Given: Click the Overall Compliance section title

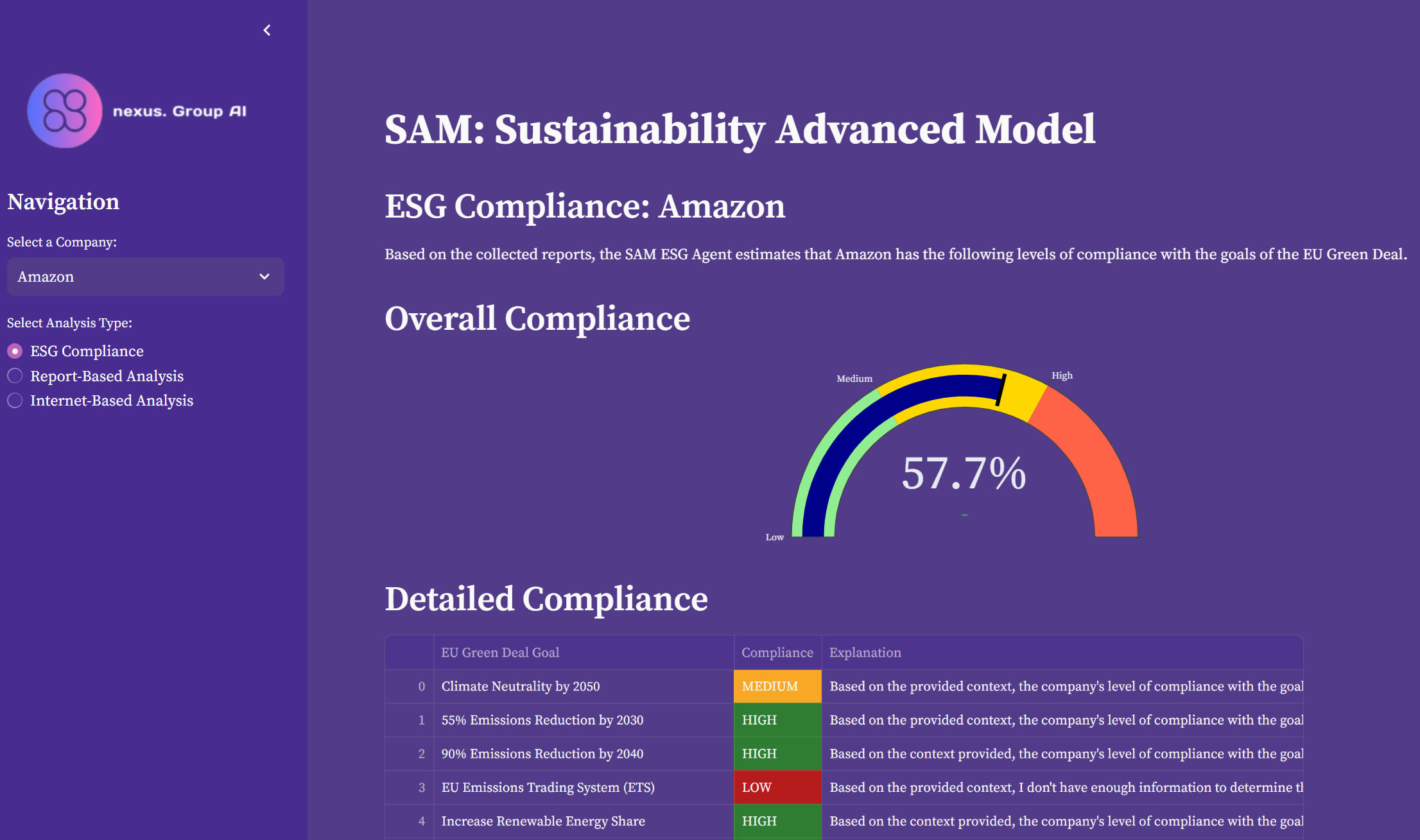Looking at the screenshot, I should click(537, 319).
